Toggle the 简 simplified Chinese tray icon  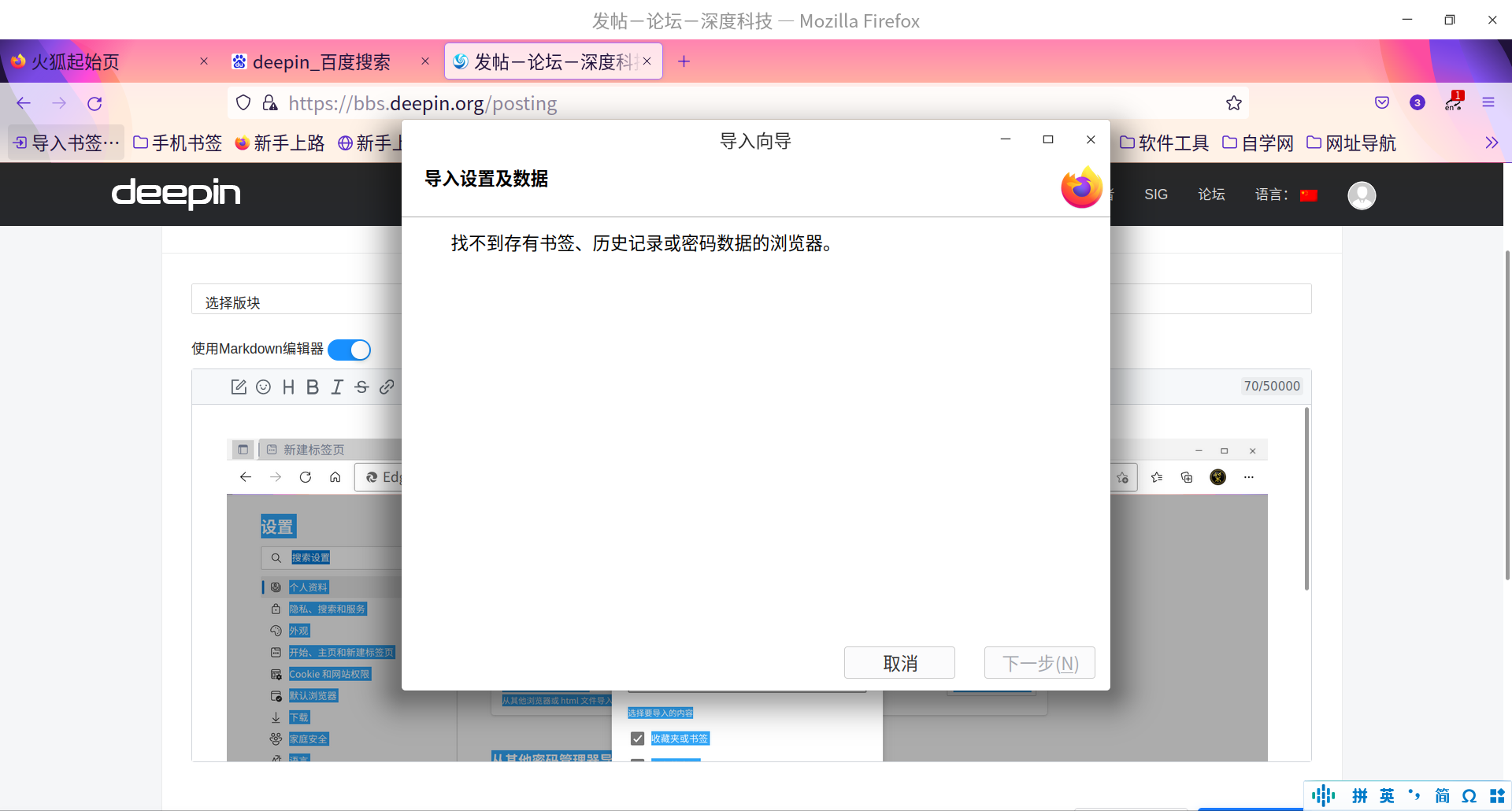[1443, 795]
